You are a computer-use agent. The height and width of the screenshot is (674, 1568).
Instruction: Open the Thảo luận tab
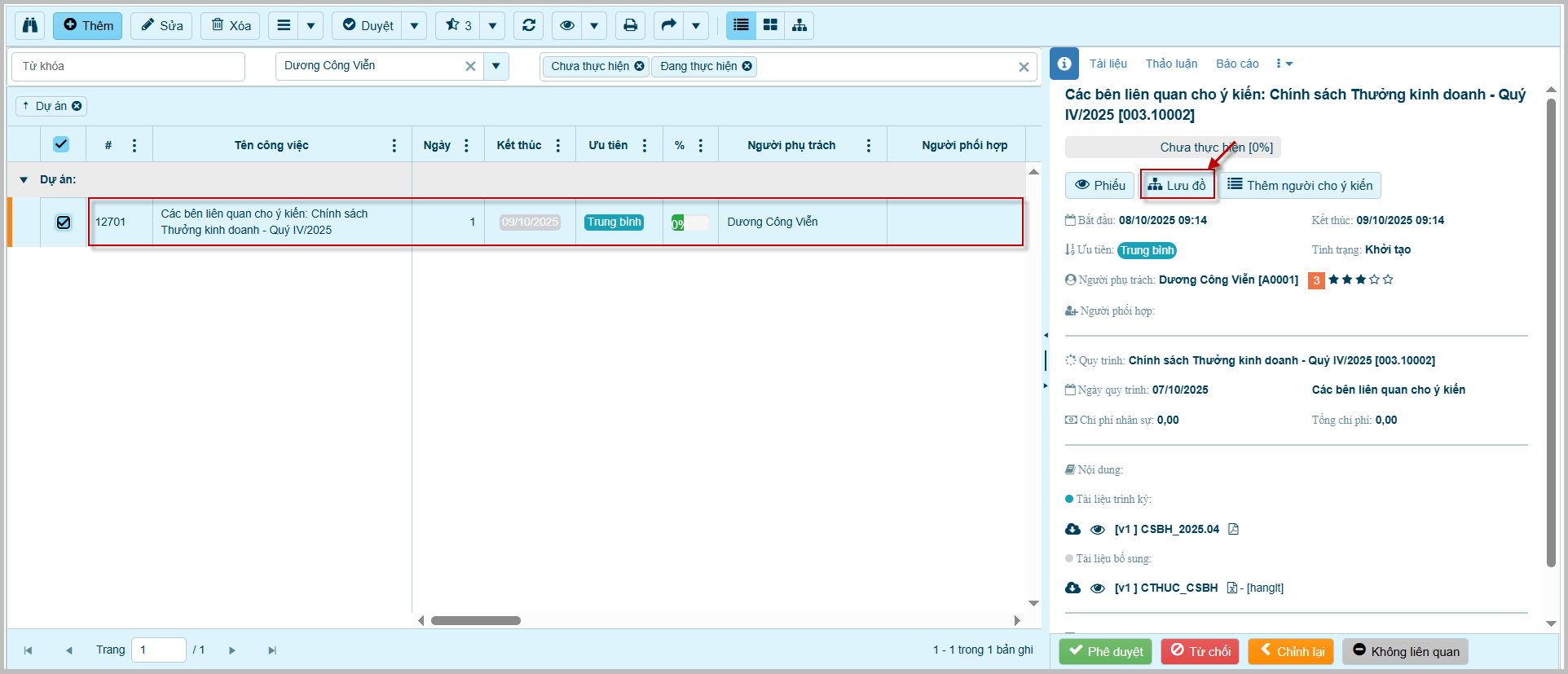1171,64
